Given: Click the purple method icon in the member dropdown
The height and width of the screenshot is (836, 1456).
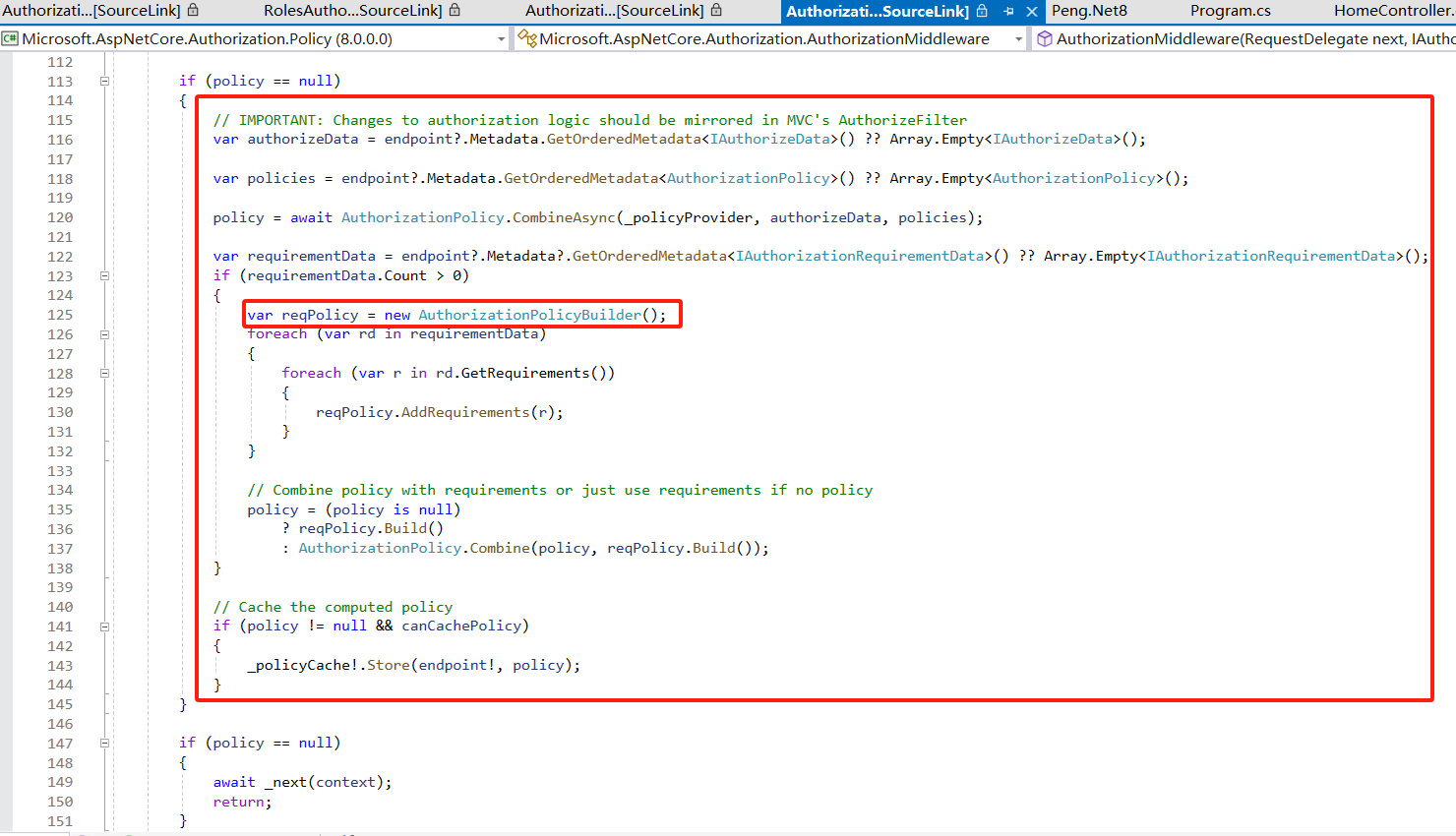Looking at the screenshot, I should (1045, 38).
